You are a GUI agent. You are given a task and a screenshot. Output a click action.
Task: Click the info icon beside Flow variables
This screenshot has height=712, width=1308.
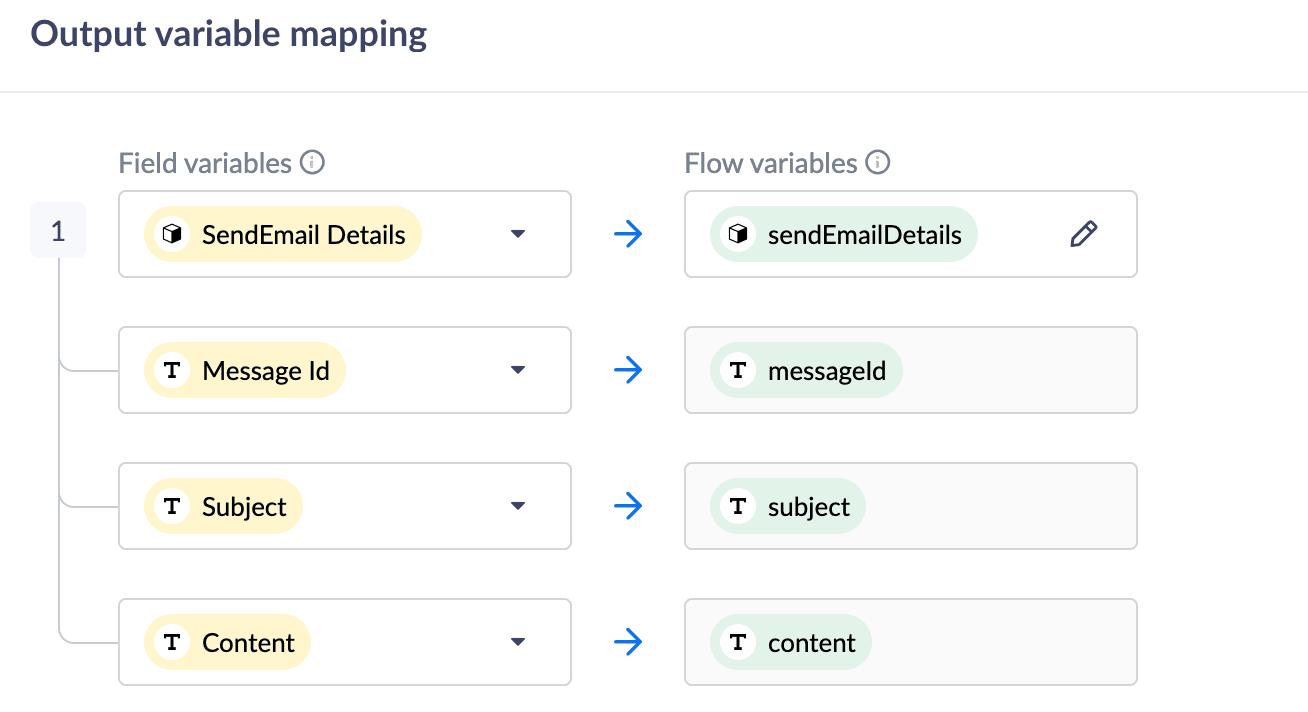pos(877,163)
